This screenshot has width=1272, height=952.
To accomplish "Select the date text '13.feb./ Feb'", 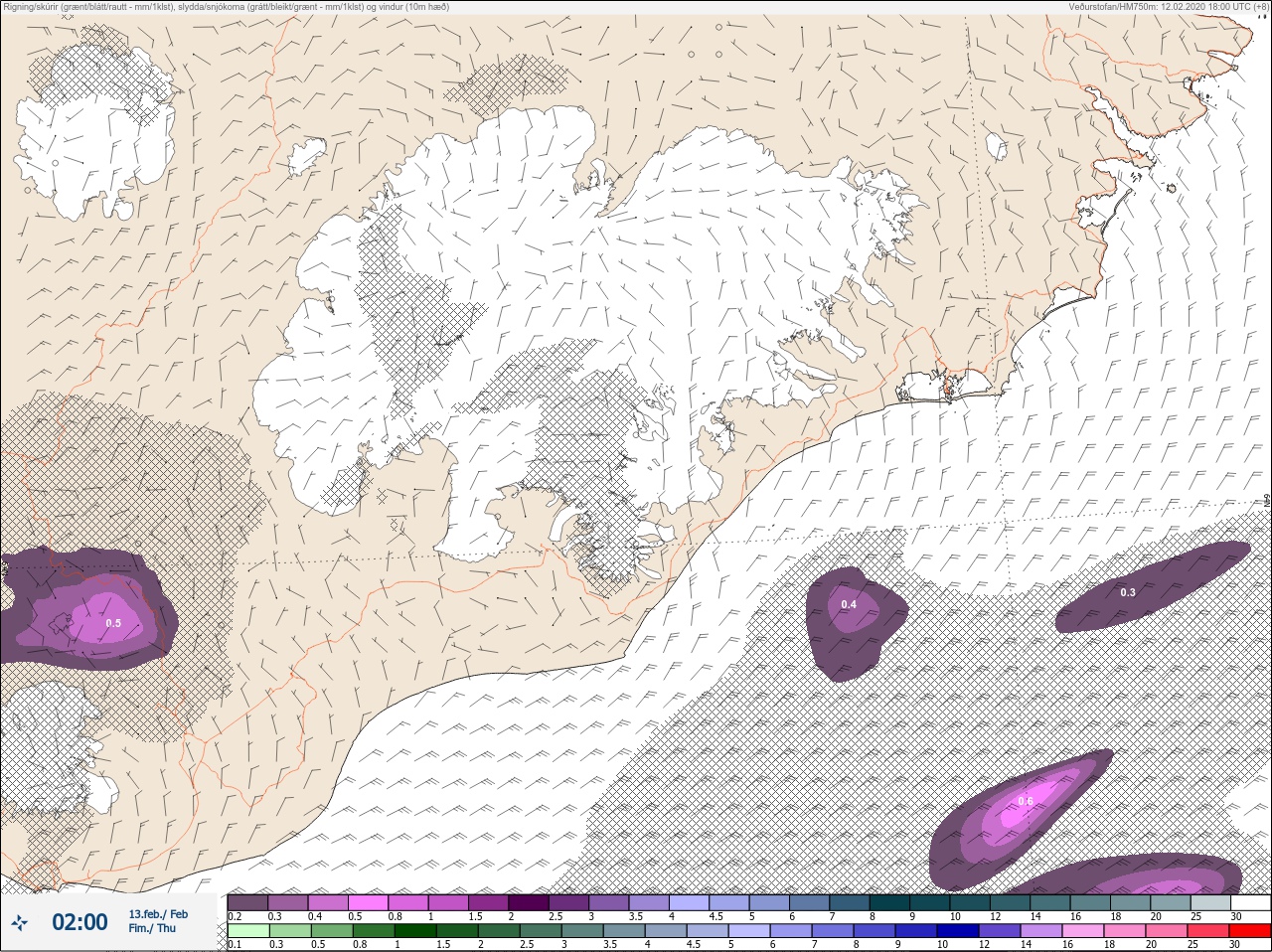I will point(158,913).
